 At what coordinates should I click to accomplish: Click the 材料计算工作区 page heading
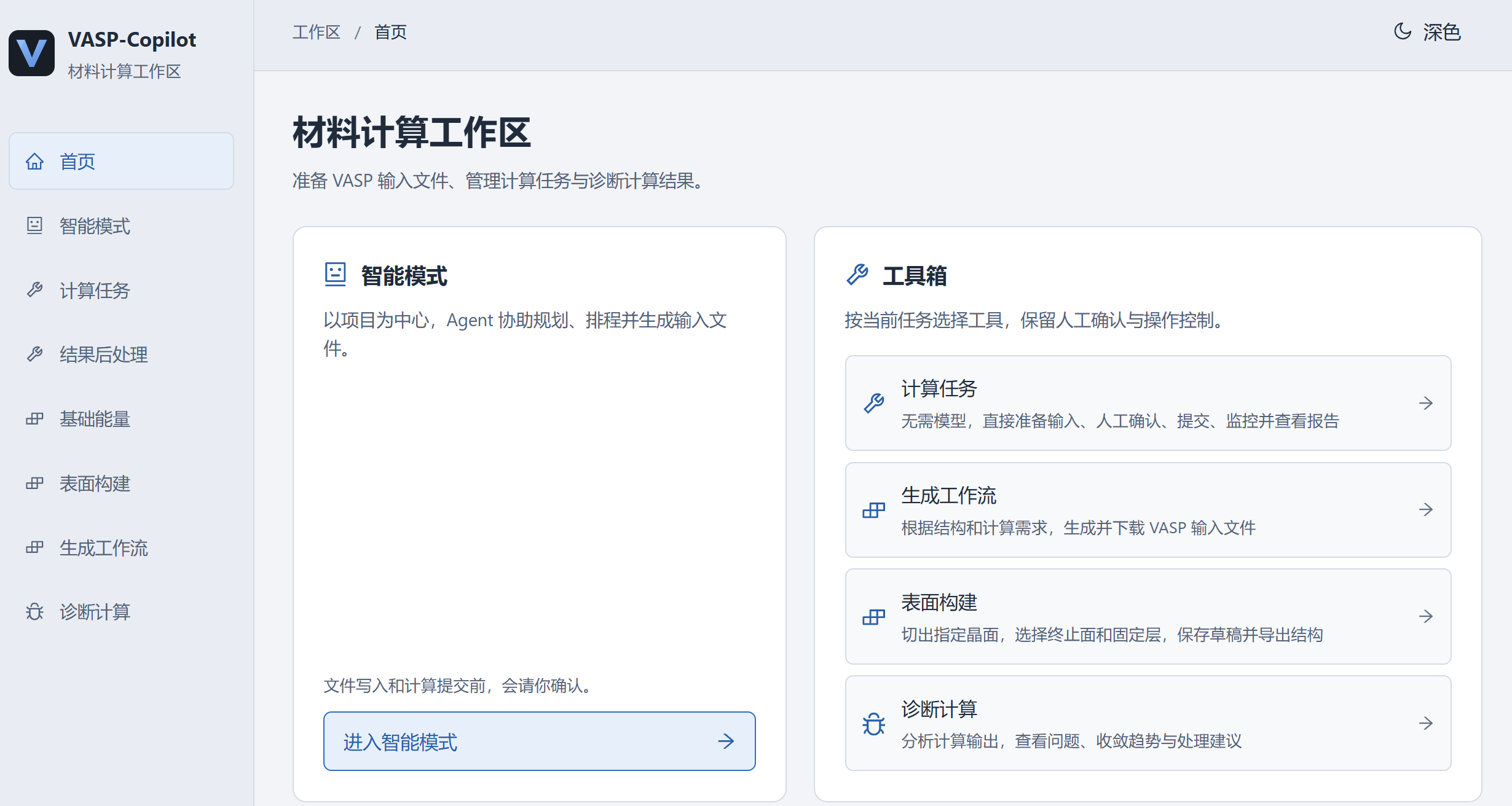412,132
